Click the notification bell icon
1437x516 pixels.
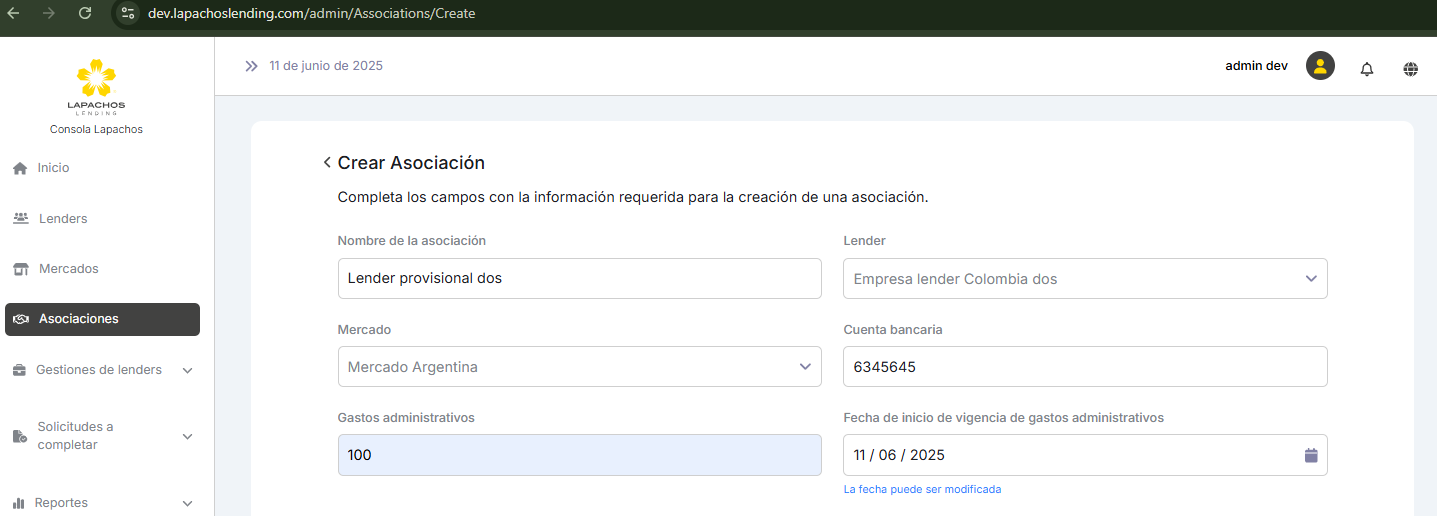pos(1366,69)
